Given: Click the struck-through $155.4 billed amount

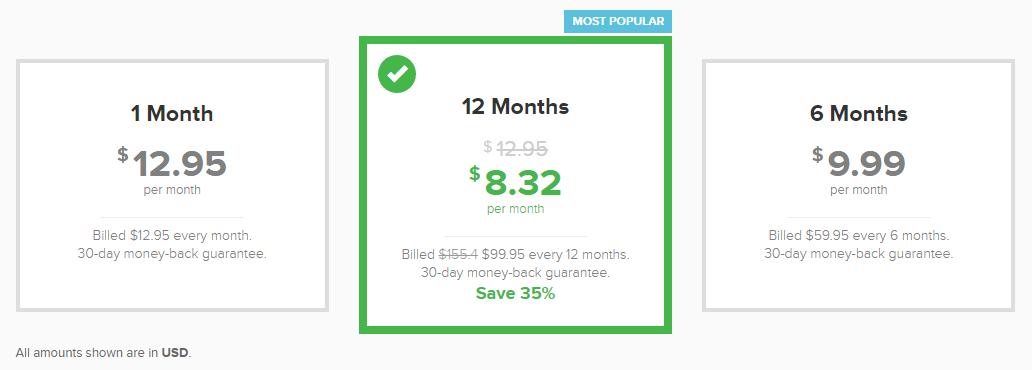Looking at the screenshot, I should coord(459,254).
